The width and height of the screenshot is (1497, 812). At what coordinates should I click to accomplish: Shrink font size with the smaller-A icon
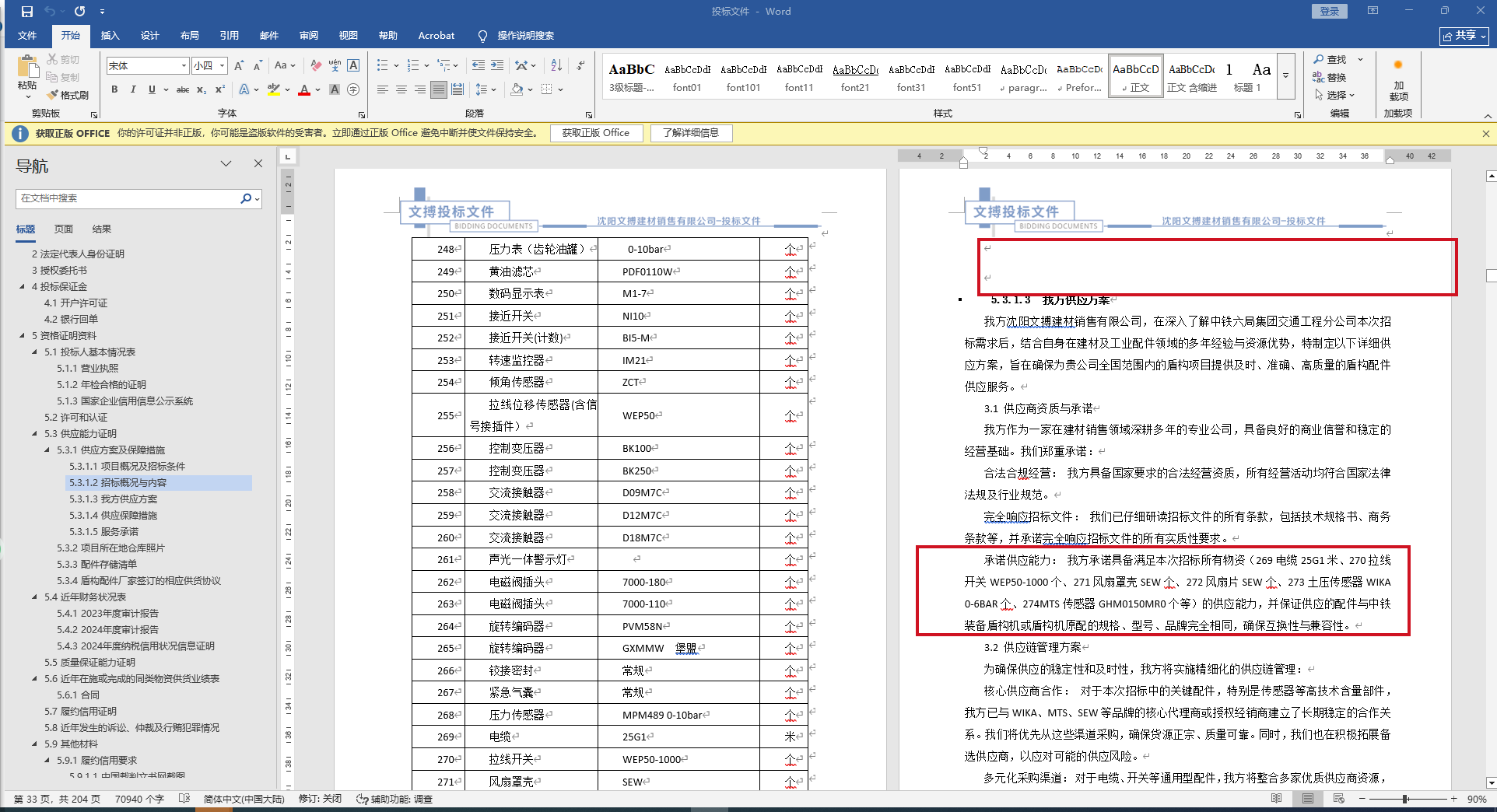tap(258, 66)
